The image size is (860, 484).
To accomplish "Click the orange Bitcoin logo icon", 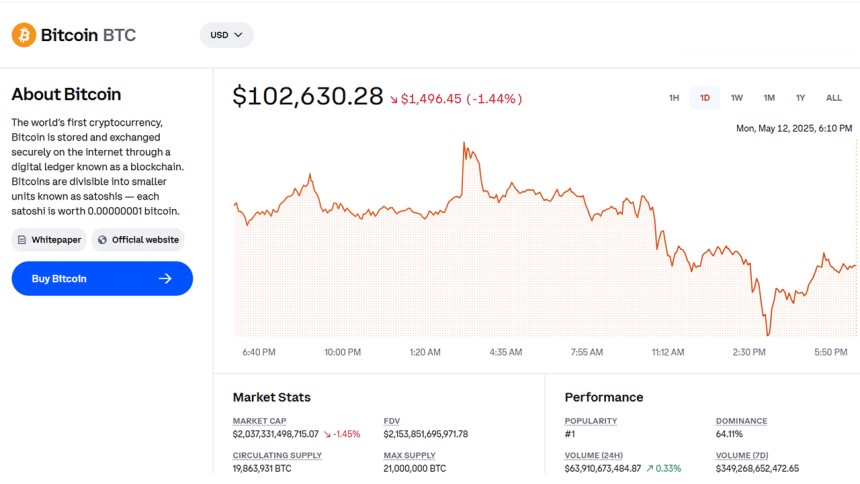I will click(x=24, y=35).
